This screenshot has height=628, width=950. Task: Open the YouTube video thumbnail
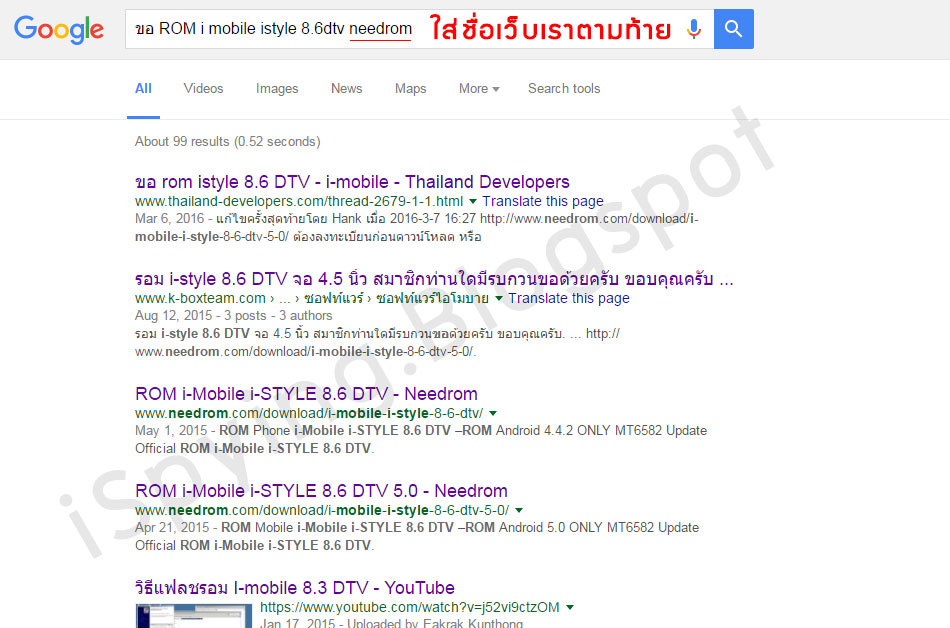(194, 616)
